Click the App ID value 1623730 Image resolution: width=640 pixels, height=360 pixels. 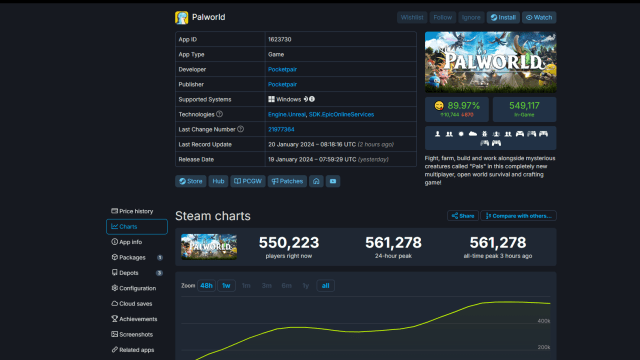[279, 40]
